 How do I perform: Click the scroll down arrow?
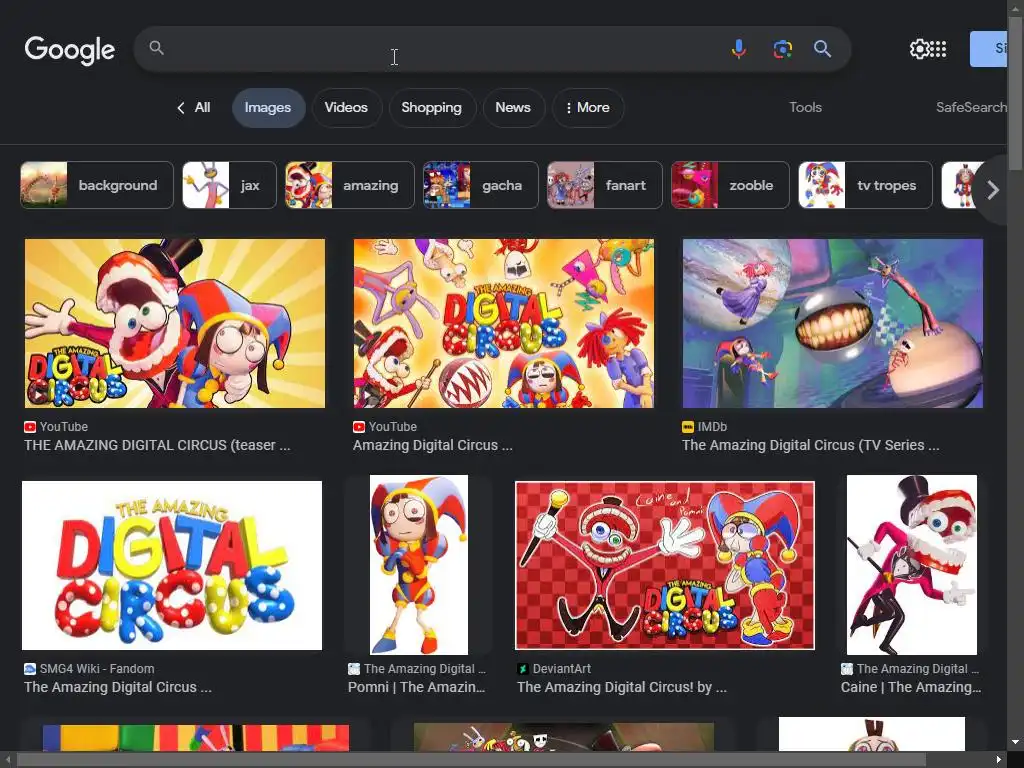pyautogui.click(x=1016, y=743)
